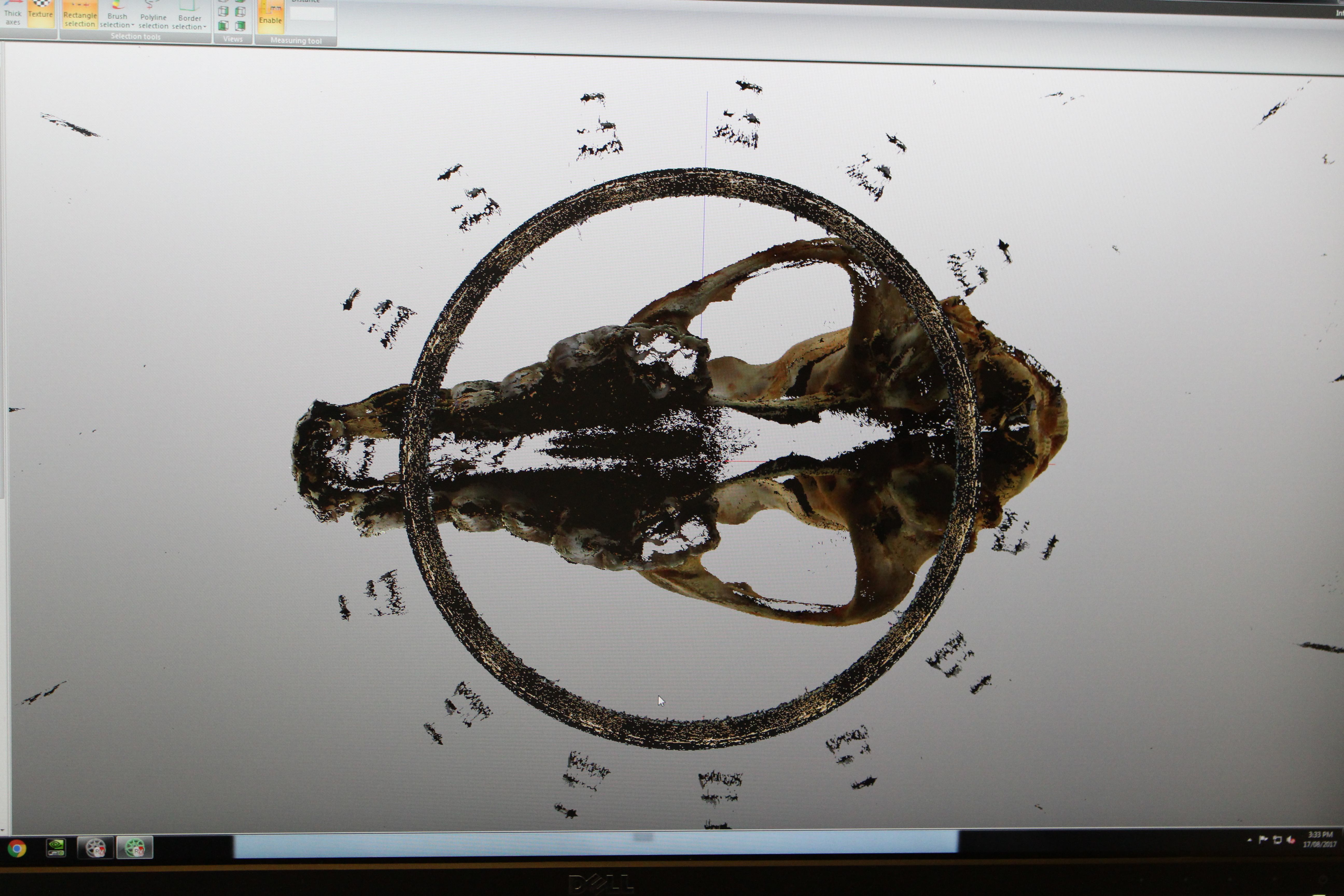Click the volume icon in system tray
The image size is (1344, 896).
(x=1290, y=840)
